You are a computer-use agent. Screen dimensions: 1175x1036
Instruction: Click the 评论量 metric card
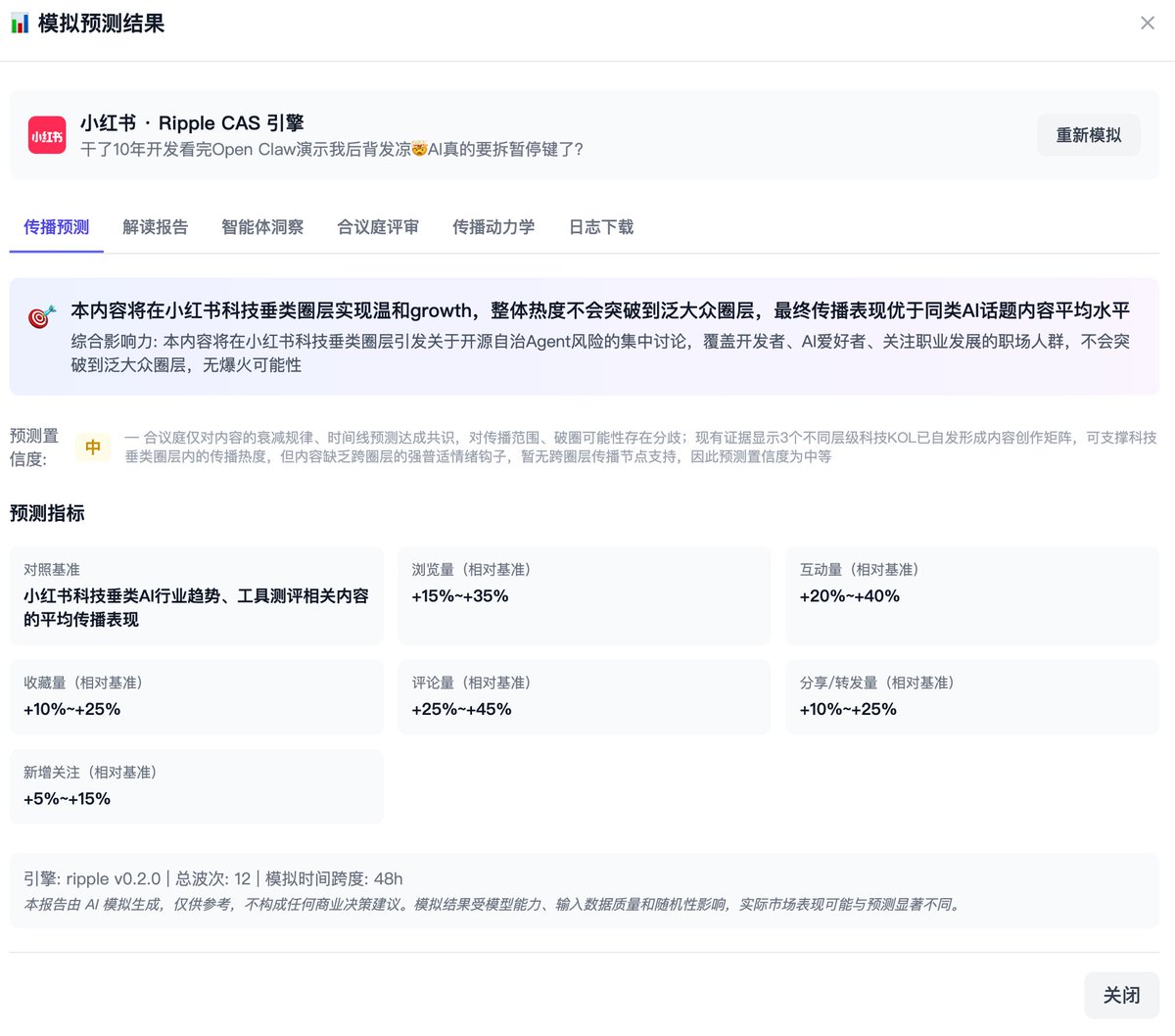coord(584,696)
